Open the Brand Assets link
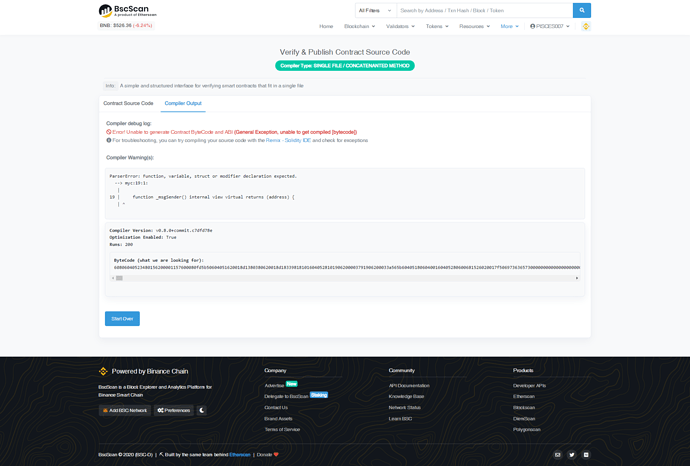Image resolution: width=690 pixels, height=466 pixels. (278, 418)
